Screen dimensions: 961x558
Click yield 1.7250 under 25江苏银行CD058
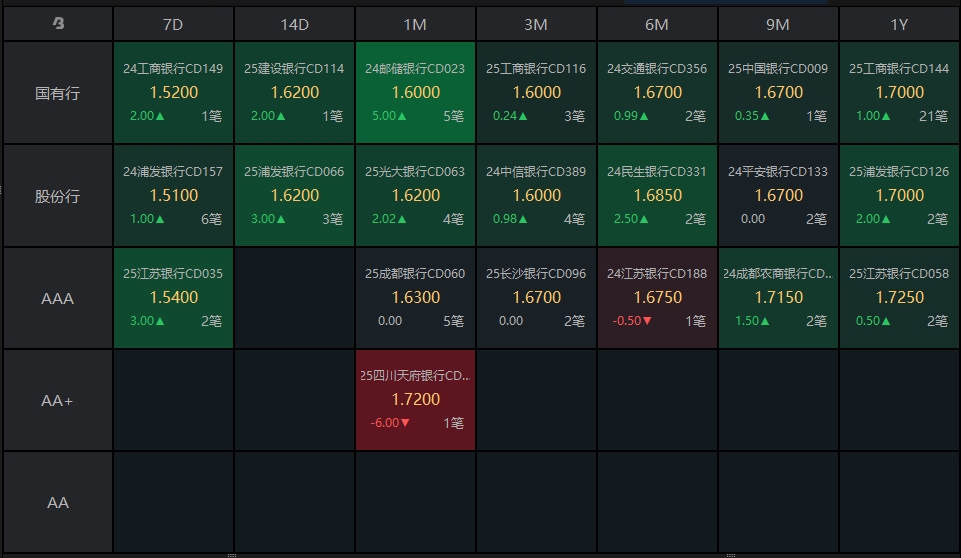(x=900, y=297)
